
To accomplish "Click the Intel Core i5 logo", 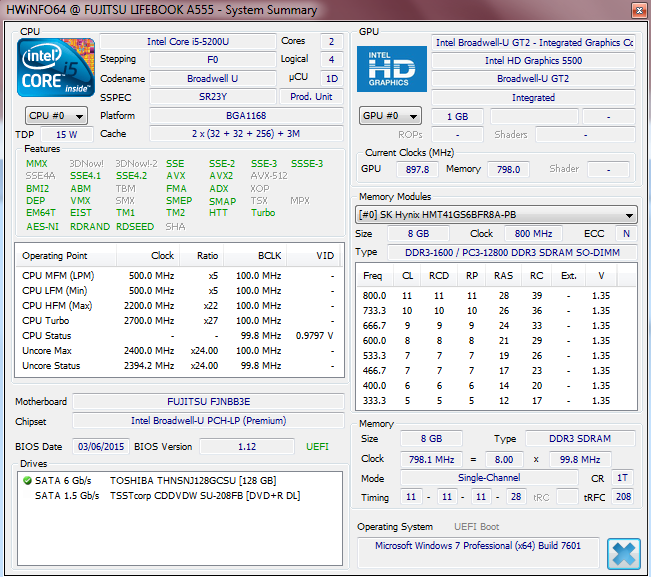I will click(56, 68).
